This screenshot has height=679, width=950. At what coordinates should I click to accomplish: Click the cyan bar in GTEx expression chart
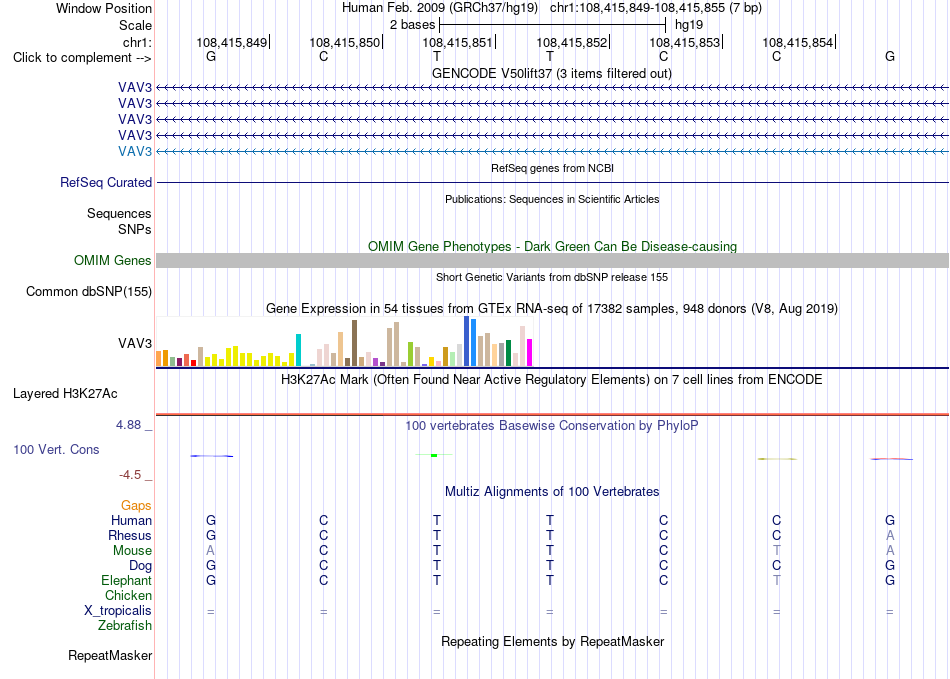pyautogui.click(x=298, y=350)
